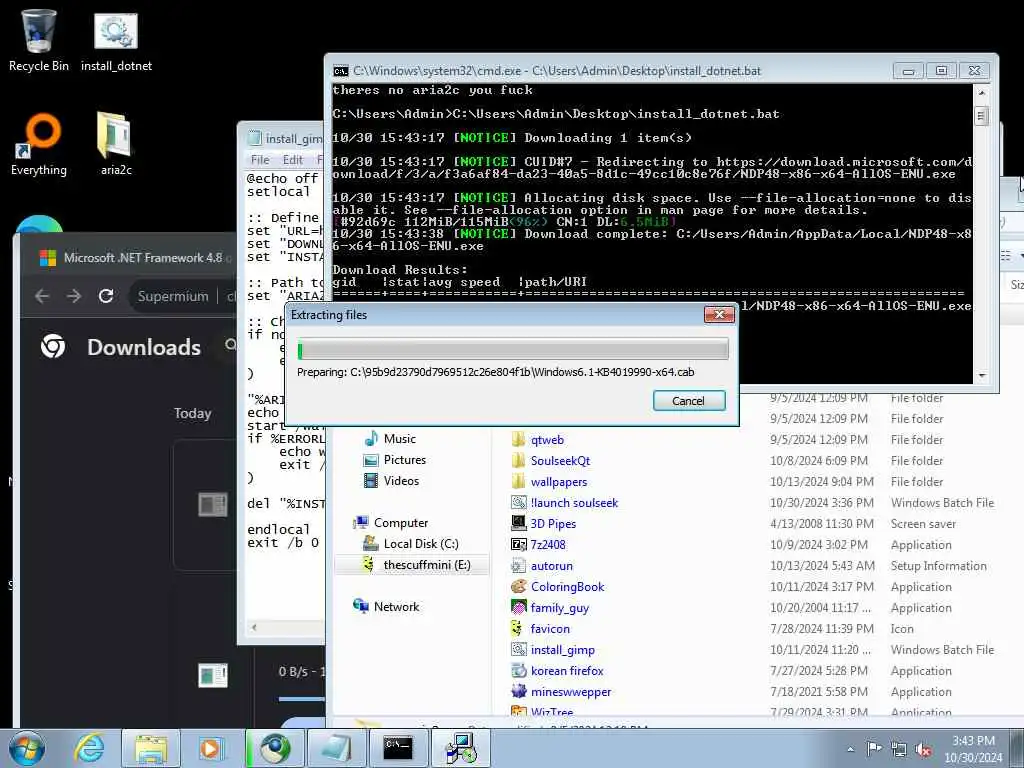1024x768 pixels.
Task: Click the cmd window scrollbar up arrow
Action: (x=981, y=93)
